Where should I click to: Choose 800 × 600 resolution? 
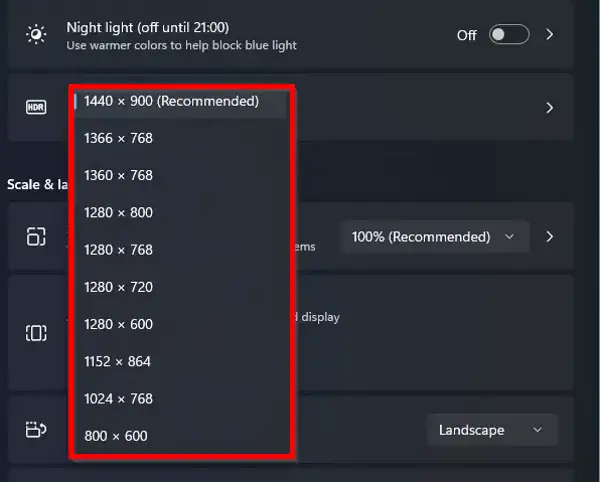180,436
